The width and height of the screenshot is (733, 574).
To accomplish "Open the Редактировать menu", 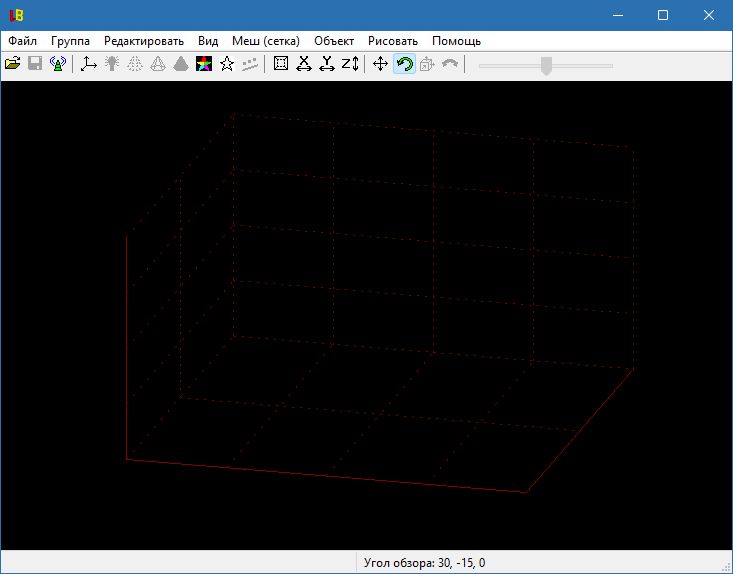I will pos(144,41).
